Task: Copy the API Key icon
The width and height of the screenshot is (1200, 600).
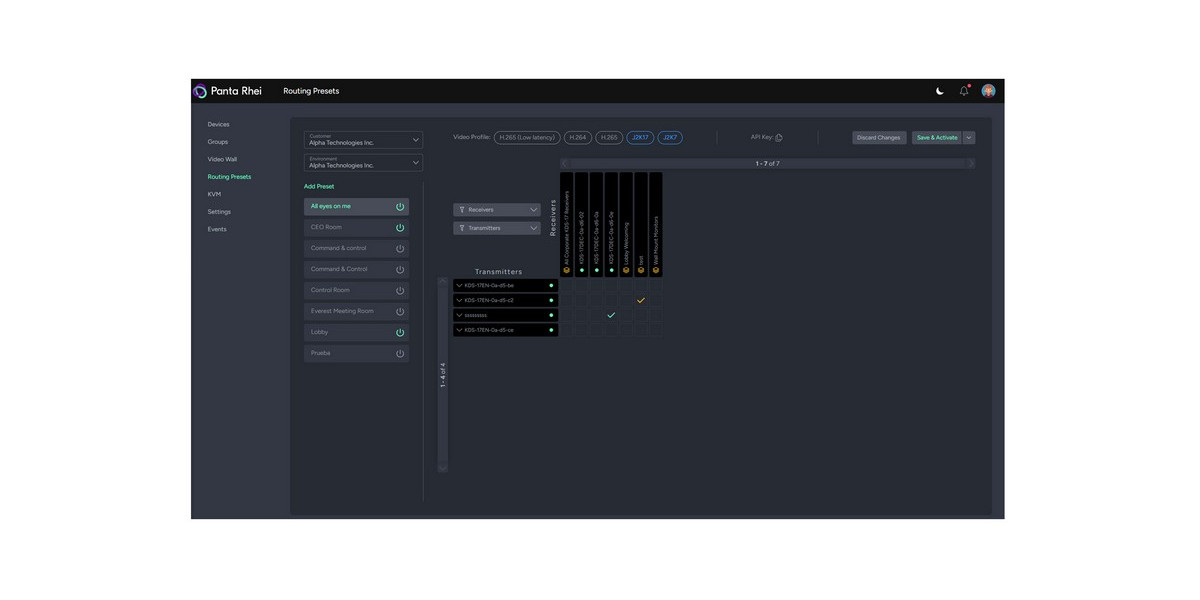Action: 779,138
